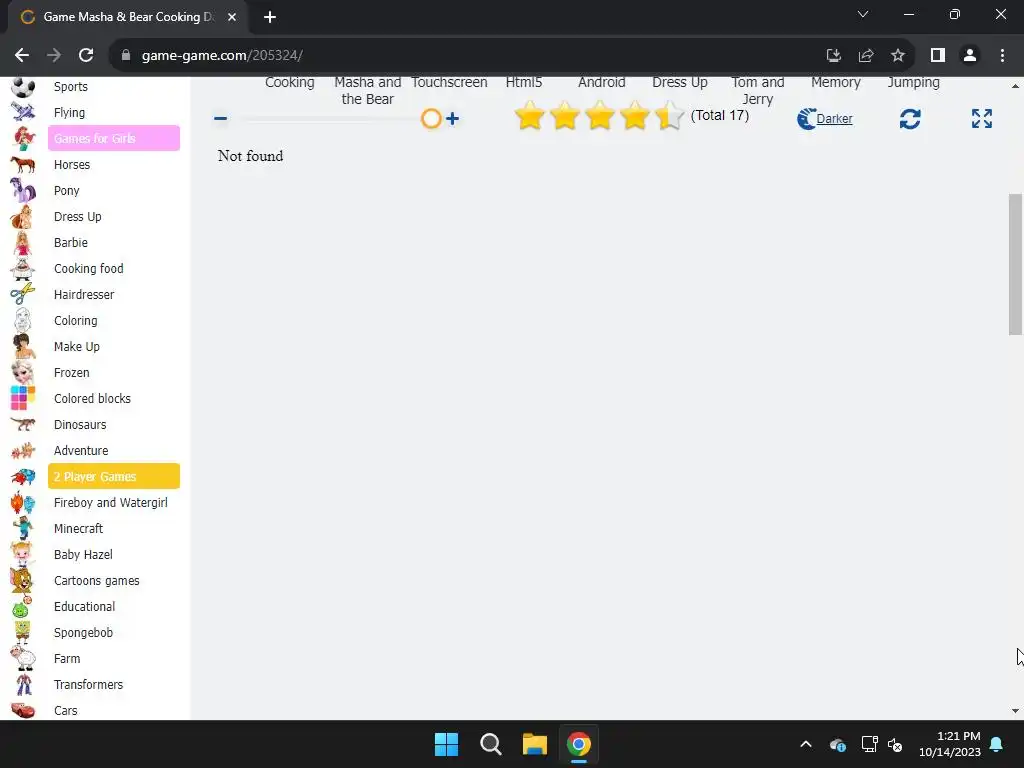Click the page vertical scrollbar thumb
The width and height of the screenshot is (1024, 768).
click(1015, 264)
